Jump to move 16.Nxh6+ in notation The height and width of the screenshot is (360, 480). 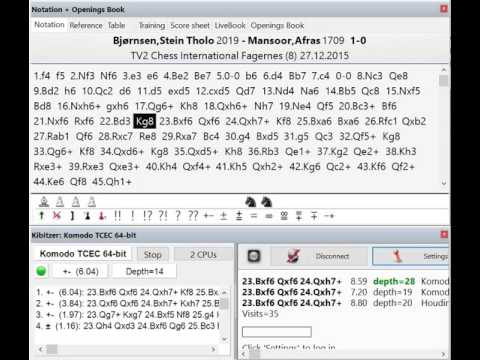[79, 106]
